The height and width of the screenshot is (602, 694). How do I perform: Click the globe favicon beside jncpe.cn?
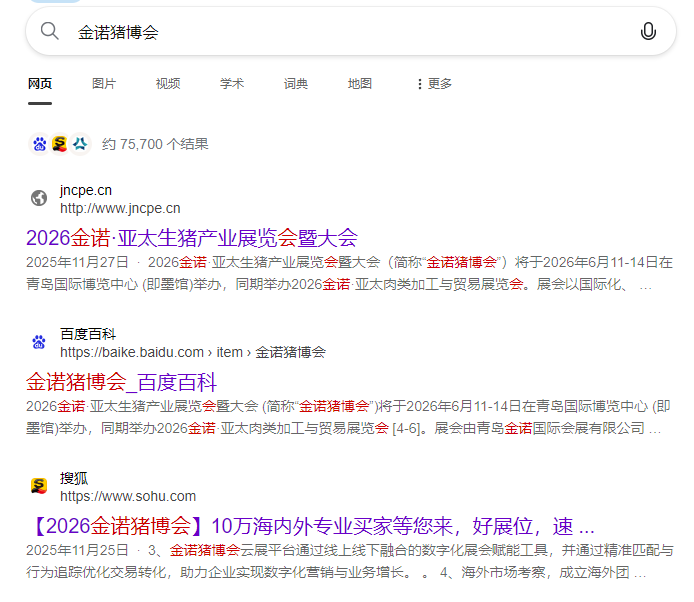click(39, 198)
